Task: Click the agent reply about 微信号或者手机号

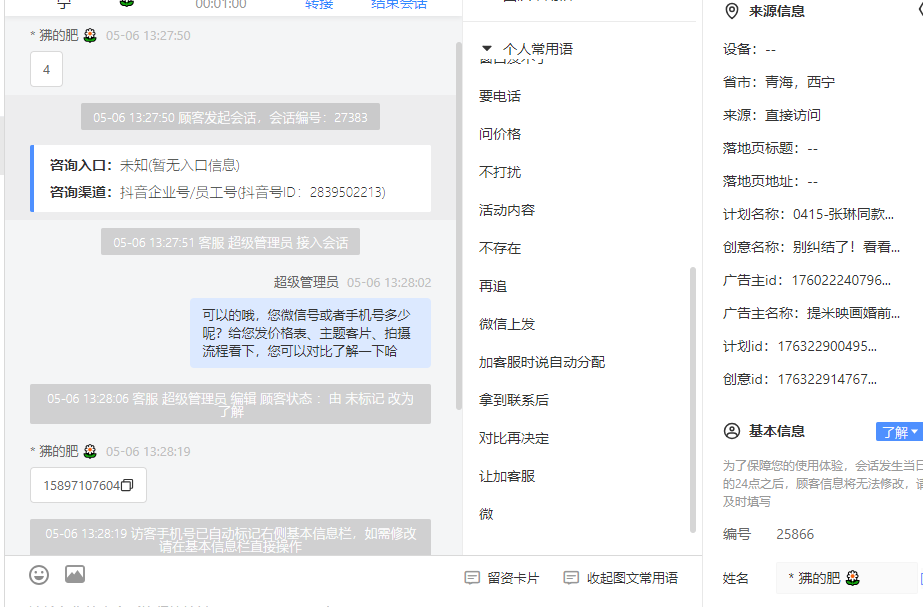Action: [310, 333]
